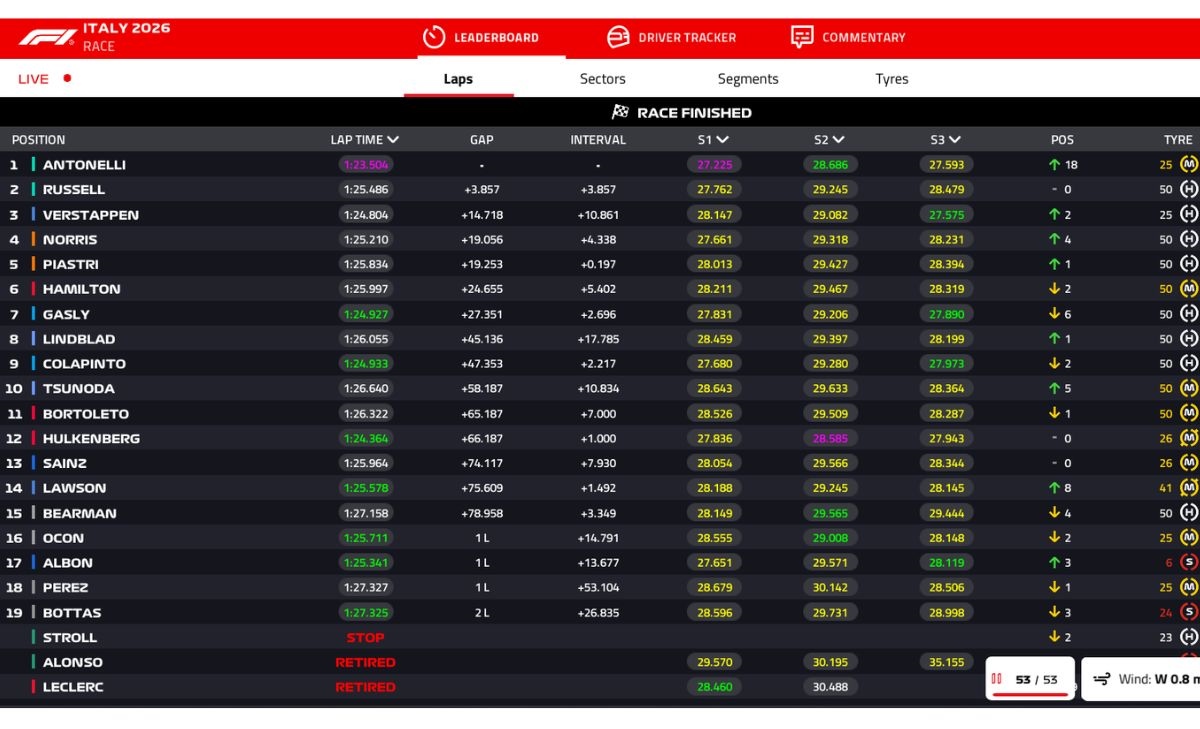Click Gasly's yellow position-loss arrow
Image resolution: width=1200 pixels, height=729 pixels.
[x=1054, y=314]
